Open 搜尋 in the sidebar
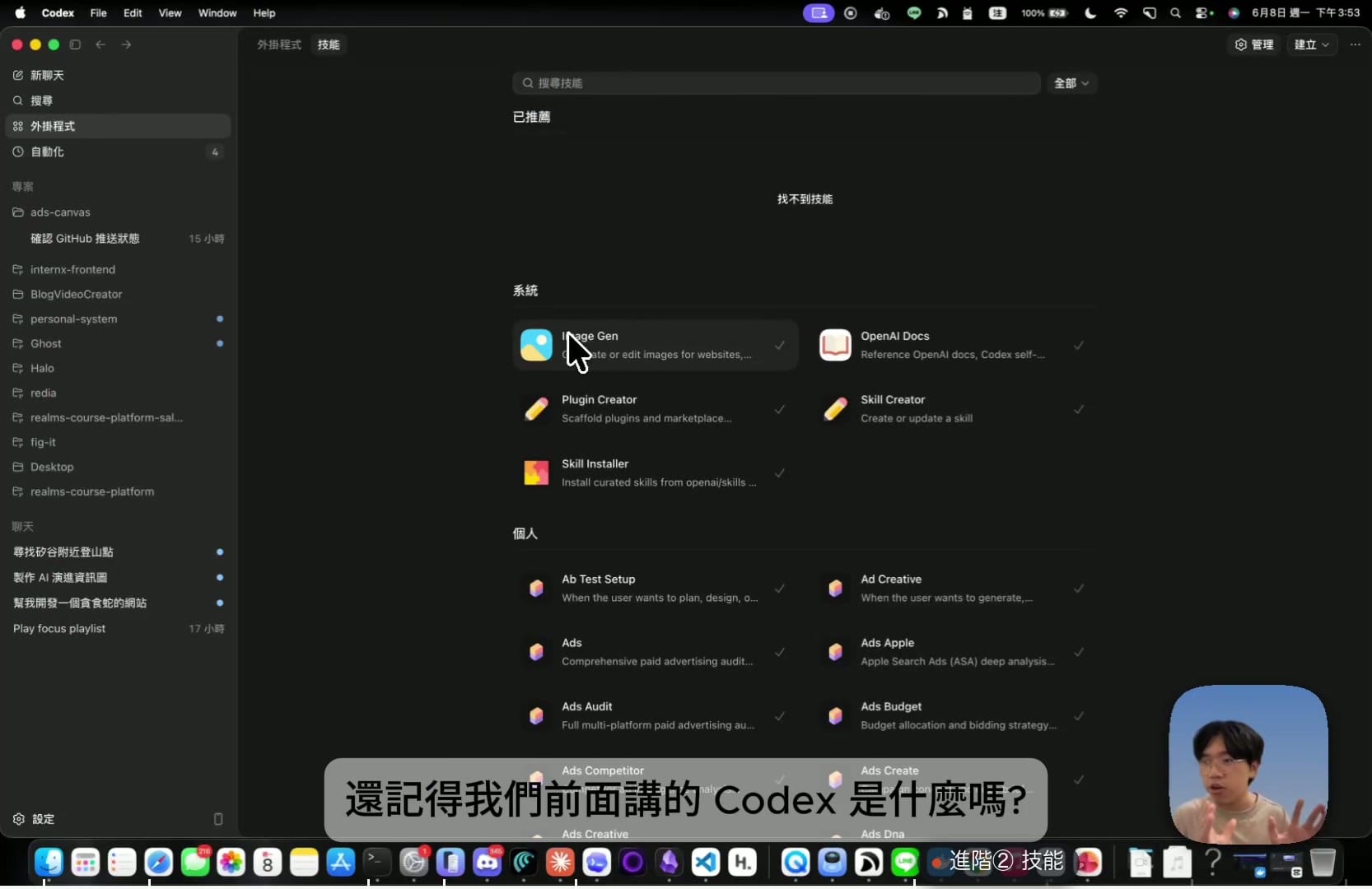This screenshot has height=889, width=1372. tap(118, 100)
